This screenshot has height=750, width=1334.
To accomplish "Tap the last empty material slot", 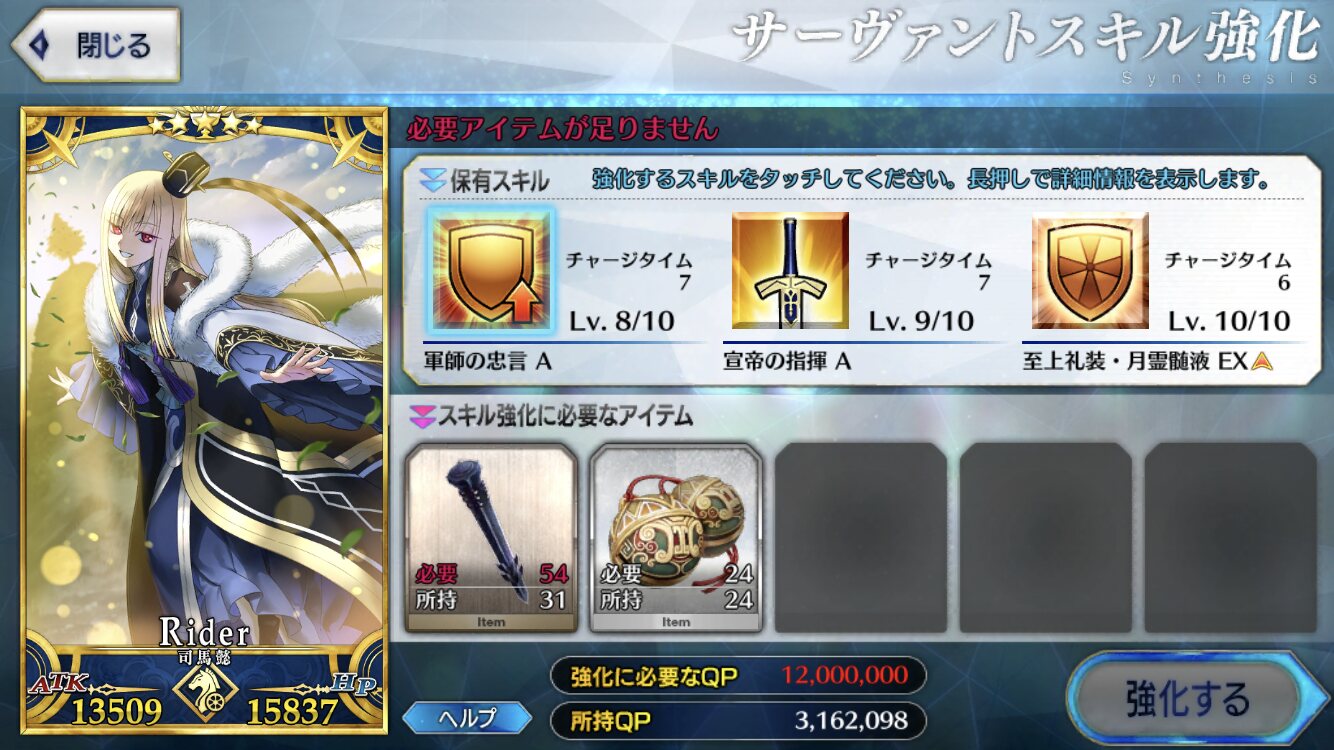I will click(1231, 538).
